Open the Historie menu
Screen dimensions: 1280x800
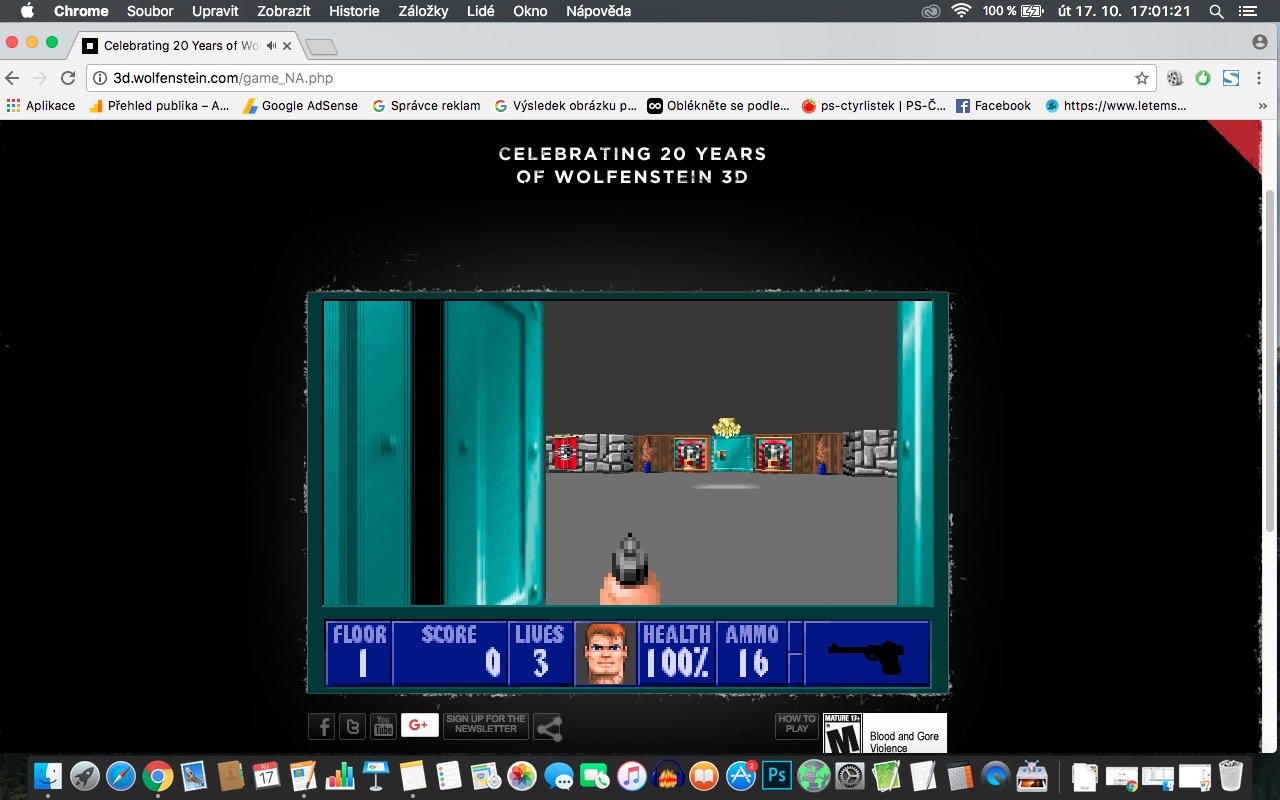point(354,11)
